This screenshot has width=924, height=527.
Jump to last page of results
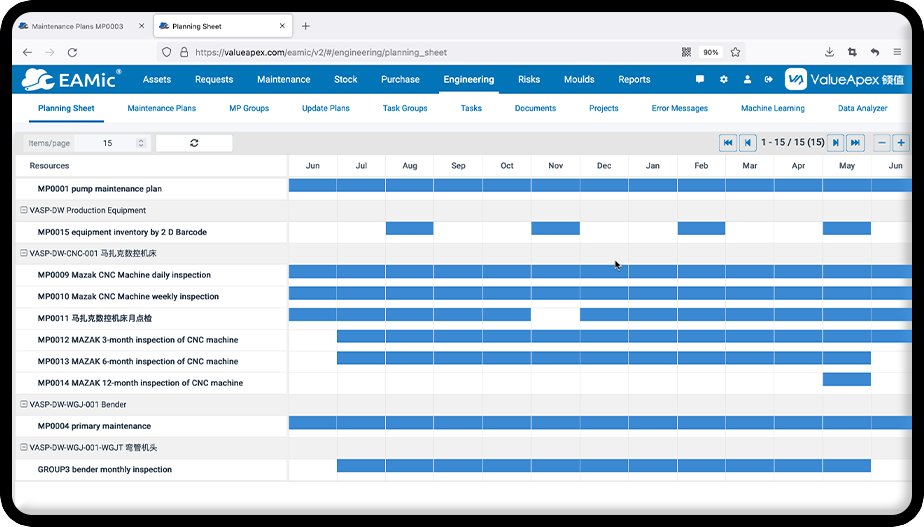855,143
